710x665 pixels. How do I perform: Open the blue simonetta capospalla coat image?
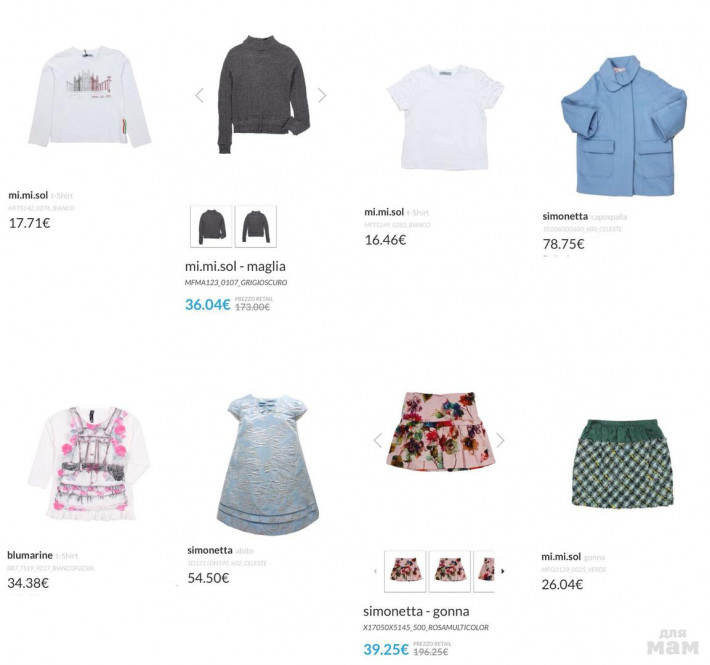pos(624,126)
